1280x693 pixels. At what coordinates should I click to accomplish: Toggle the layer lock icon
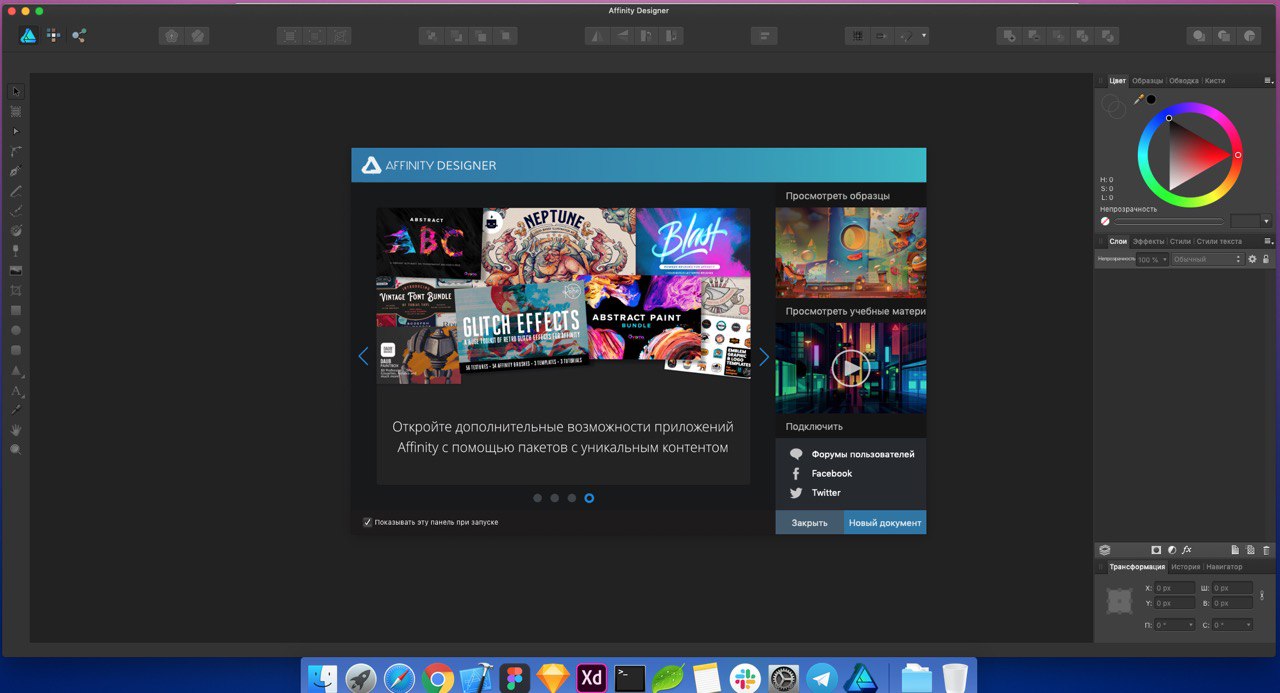1266,259
